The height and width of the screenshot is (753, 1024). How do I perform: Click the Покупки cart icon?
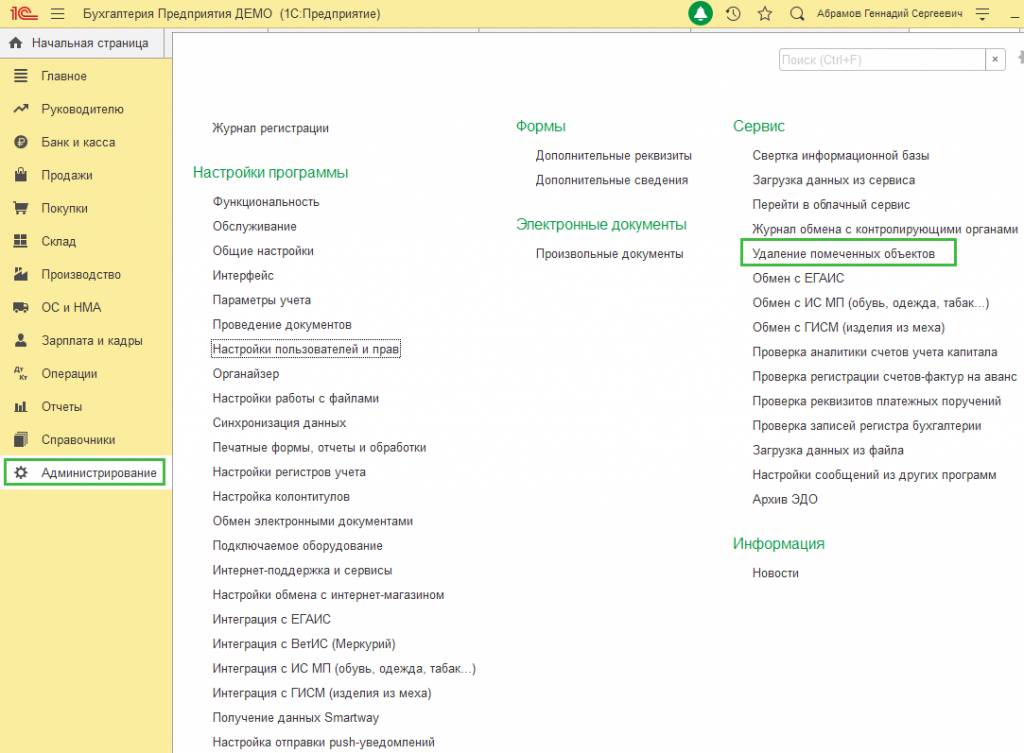point(21,208)
